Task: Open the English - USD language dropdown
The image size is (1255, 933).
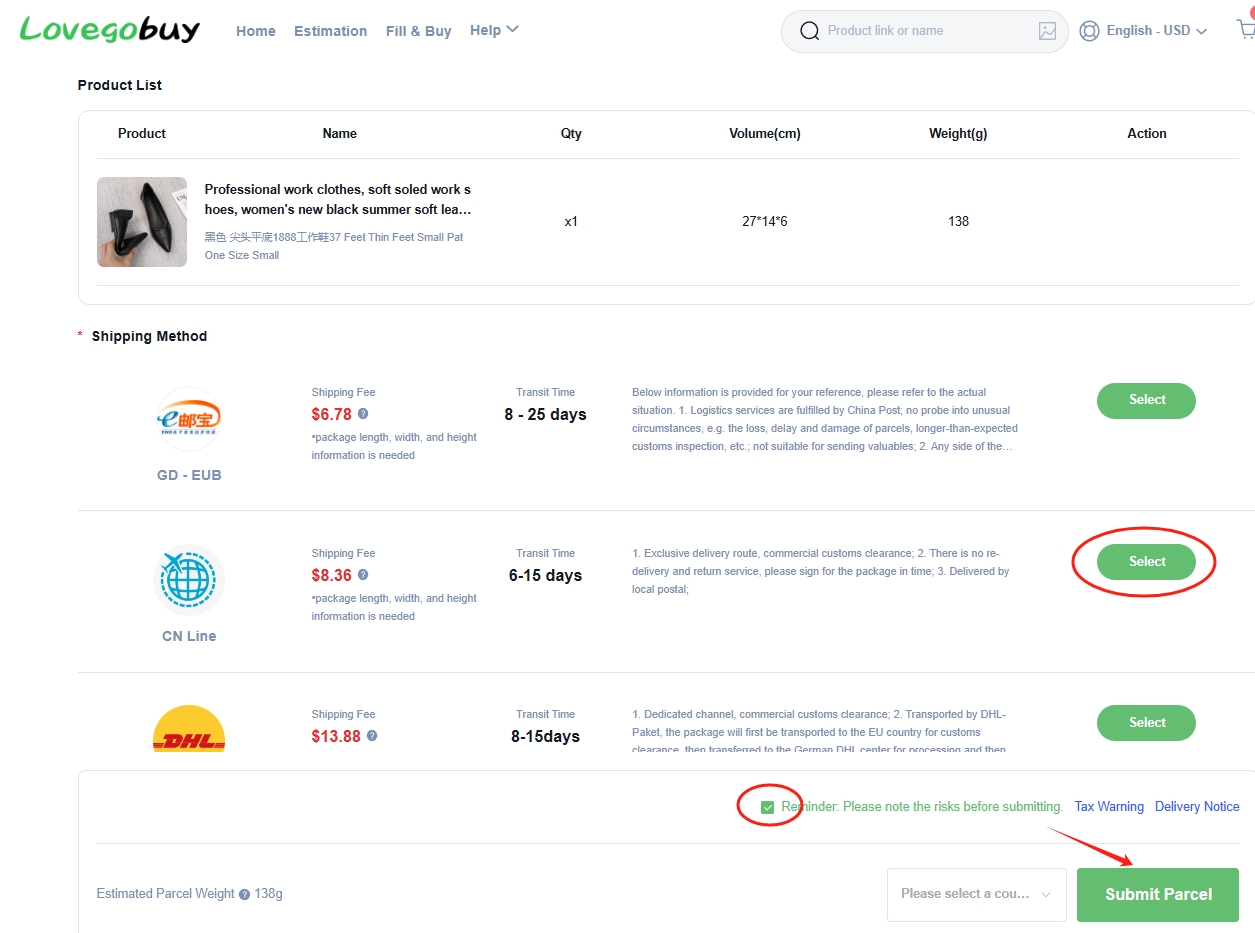Action: pos(1156,31)
